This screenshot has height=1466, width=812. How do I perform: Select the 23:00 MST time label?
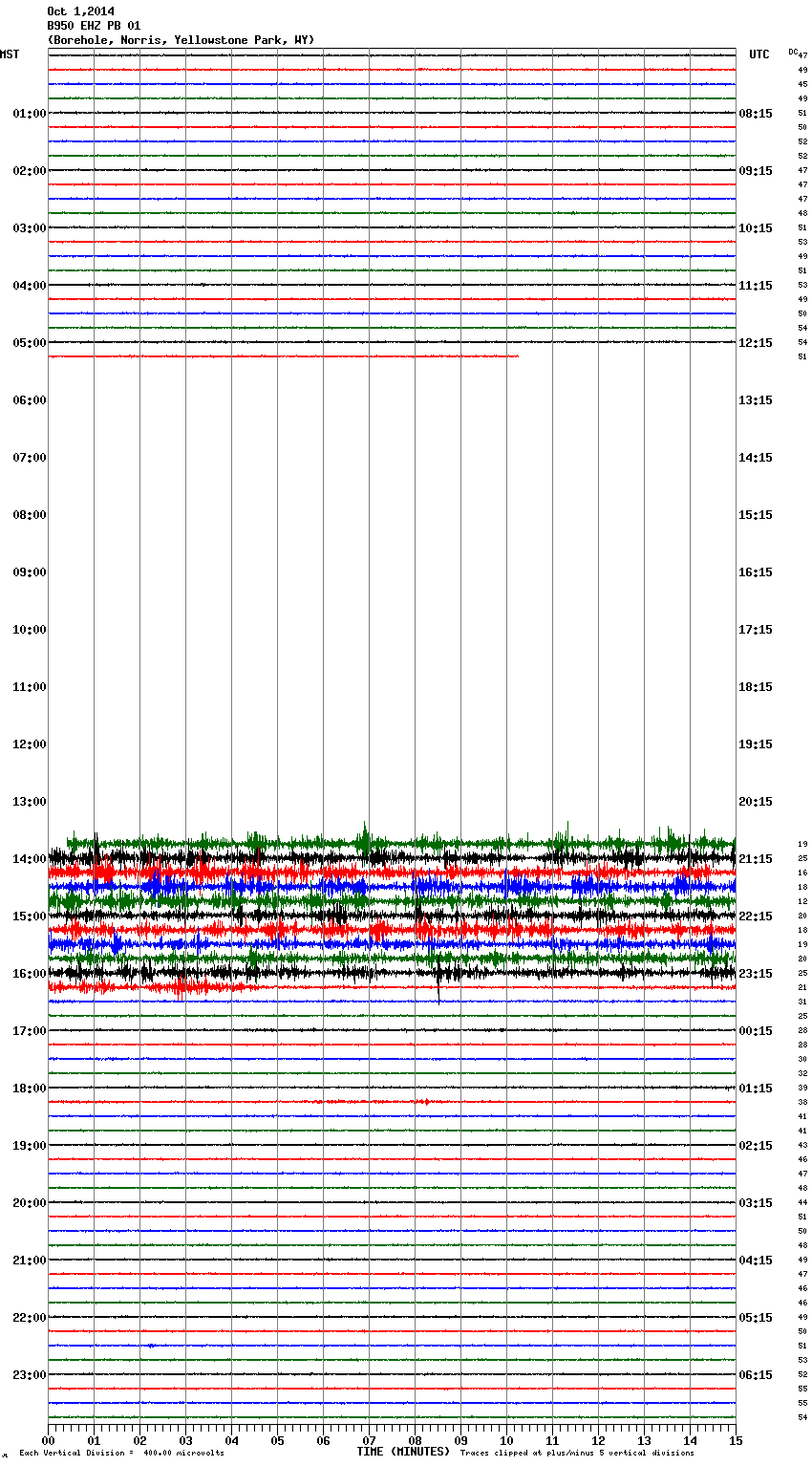[30, 1375]
